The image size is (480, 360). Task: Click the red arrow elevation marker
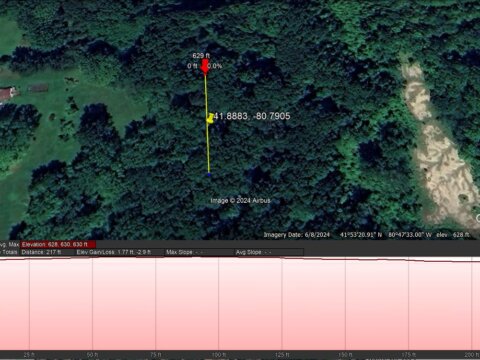coord(205,67)
